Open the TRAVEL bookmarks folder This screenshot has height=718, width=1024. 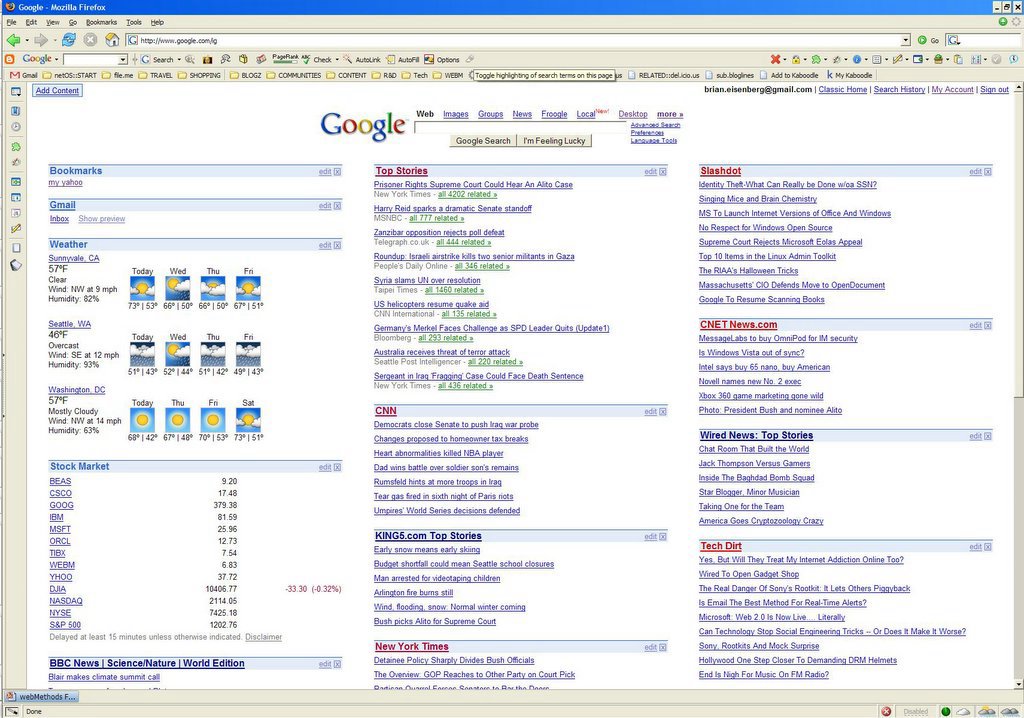(x=155, y=75)
